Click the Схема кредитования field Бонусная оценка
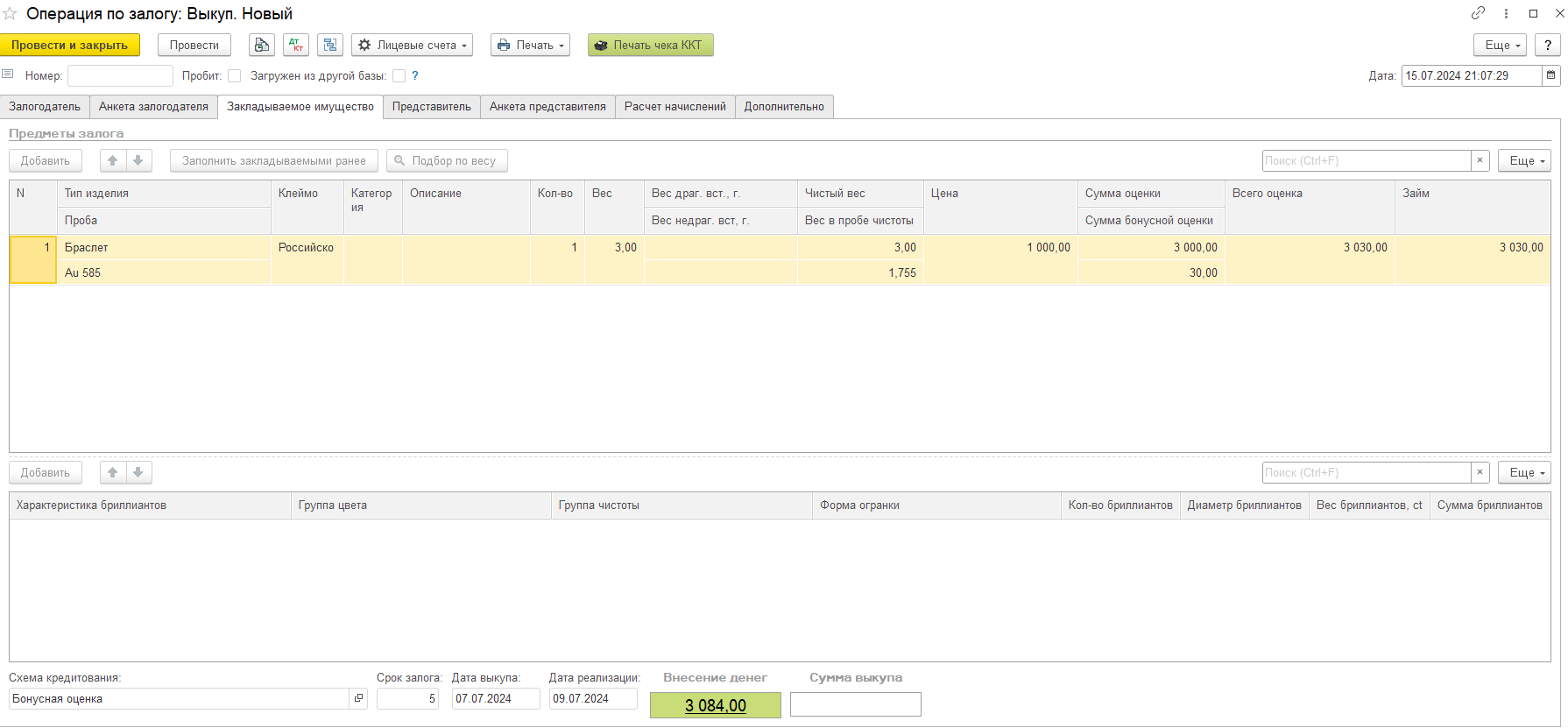 180,698
